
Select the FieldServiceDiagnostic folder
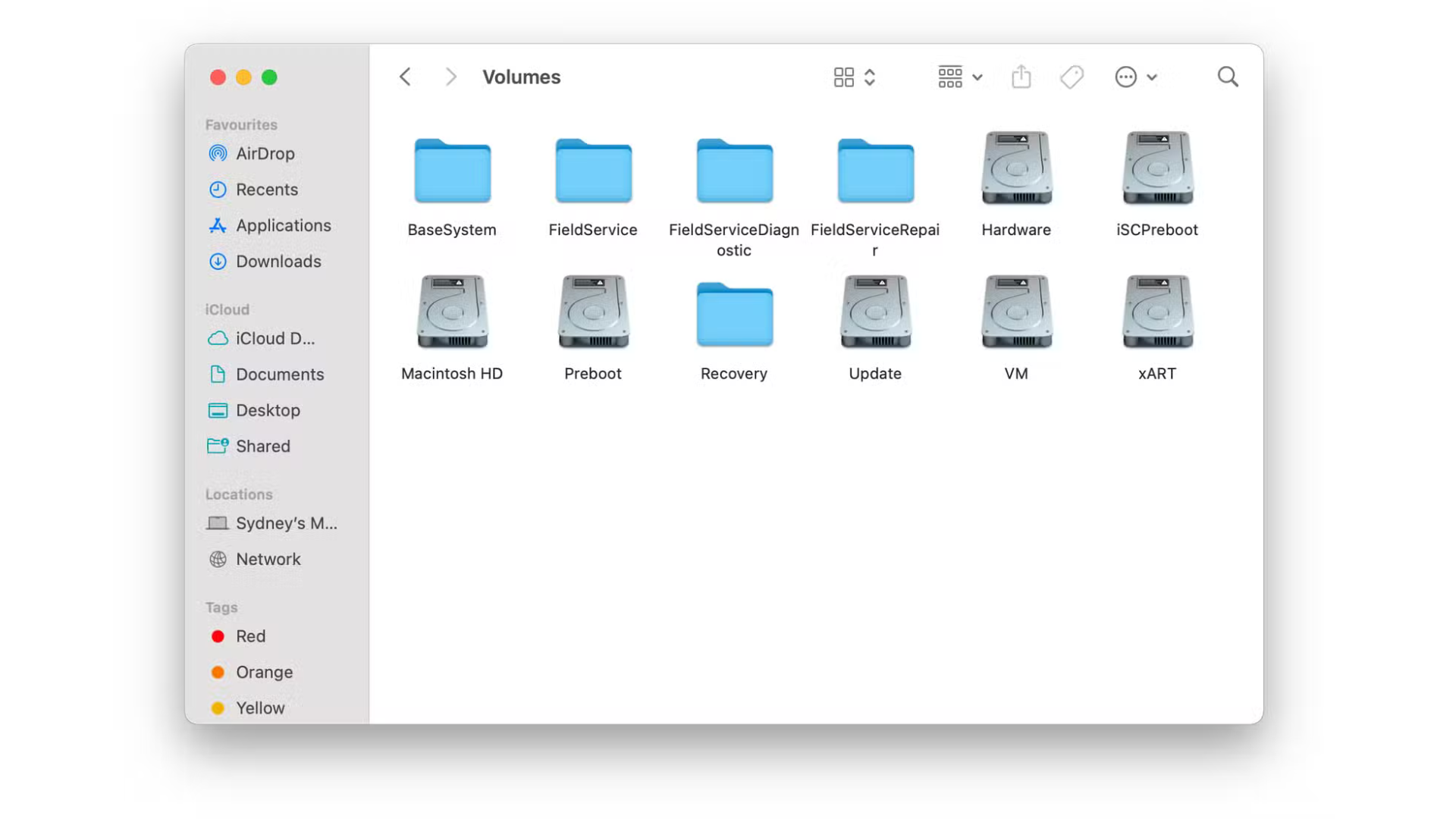[x=734, y=171]
